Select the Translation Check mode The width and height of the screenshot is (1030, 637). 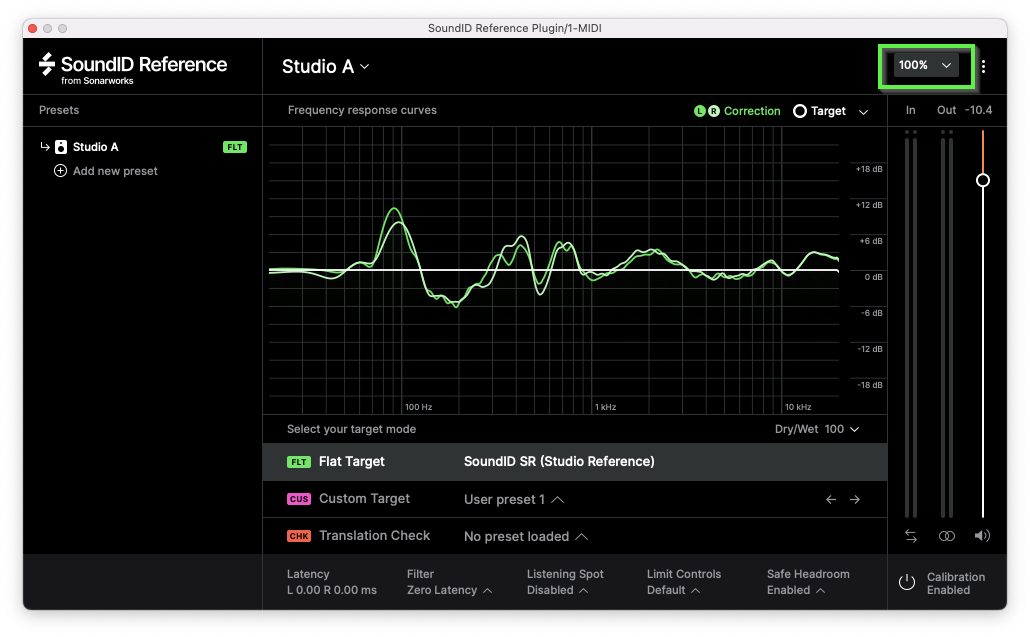(575, 536)
